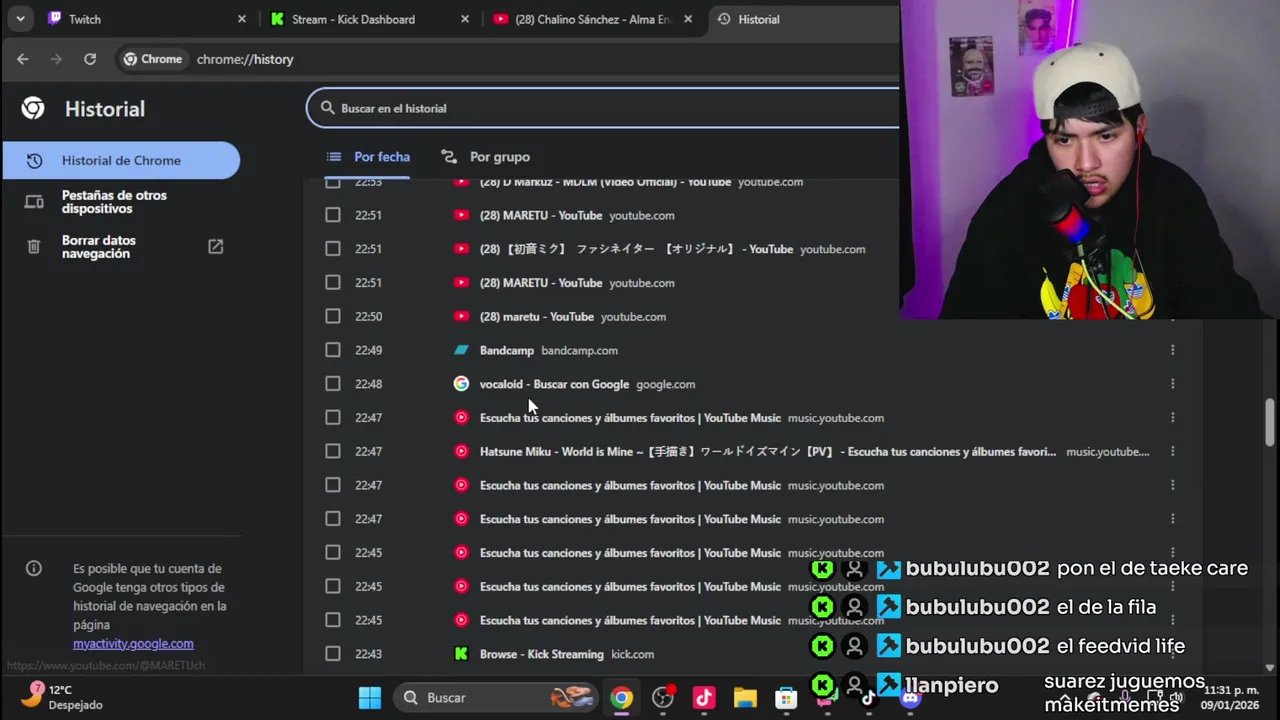This screenshot has height=720, width=1280.
Task: Open vocaloid - Buscar con Google entry
Action: click(554, 384)
